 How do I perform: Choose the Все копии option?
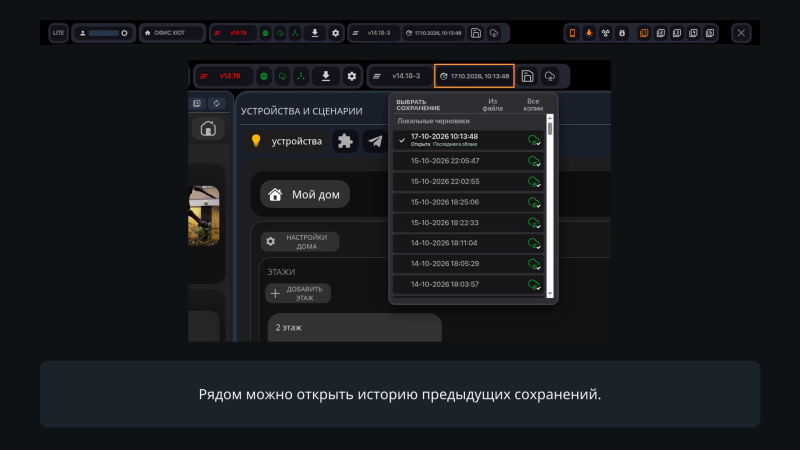coord(533,105)
